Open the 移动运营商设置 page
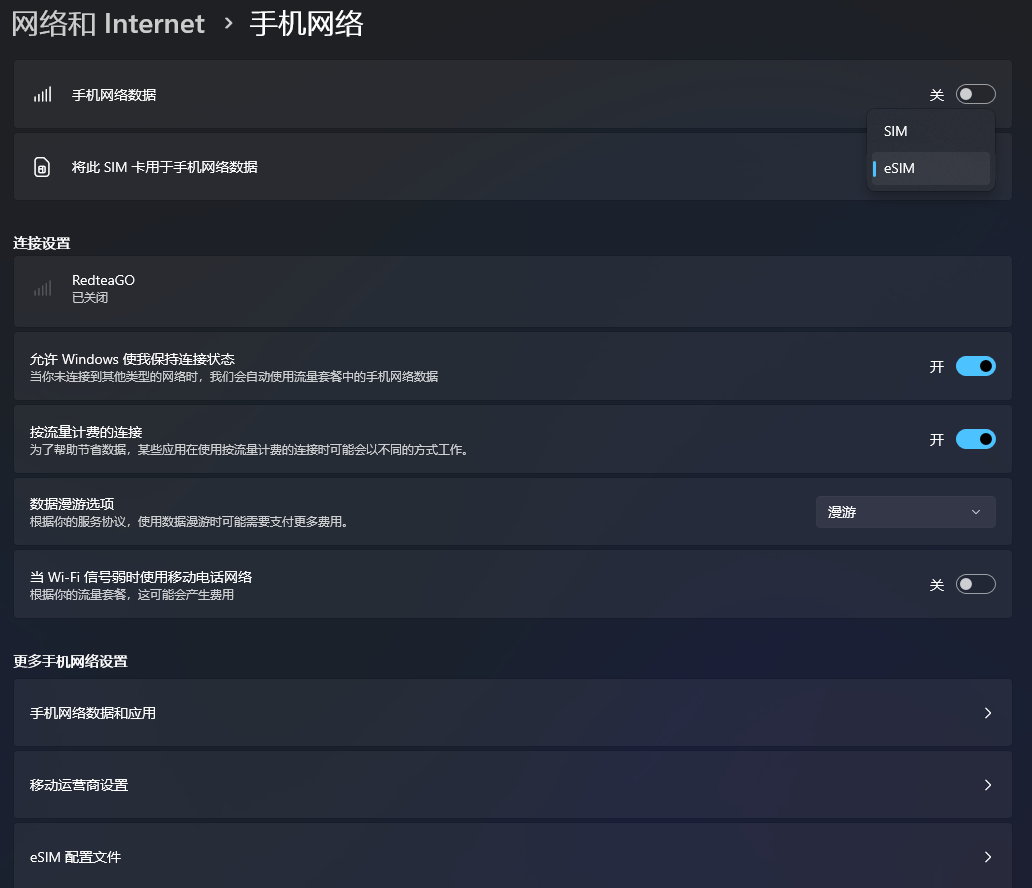The height and width of the screenshot is (888, 1032). pos(512,785)
